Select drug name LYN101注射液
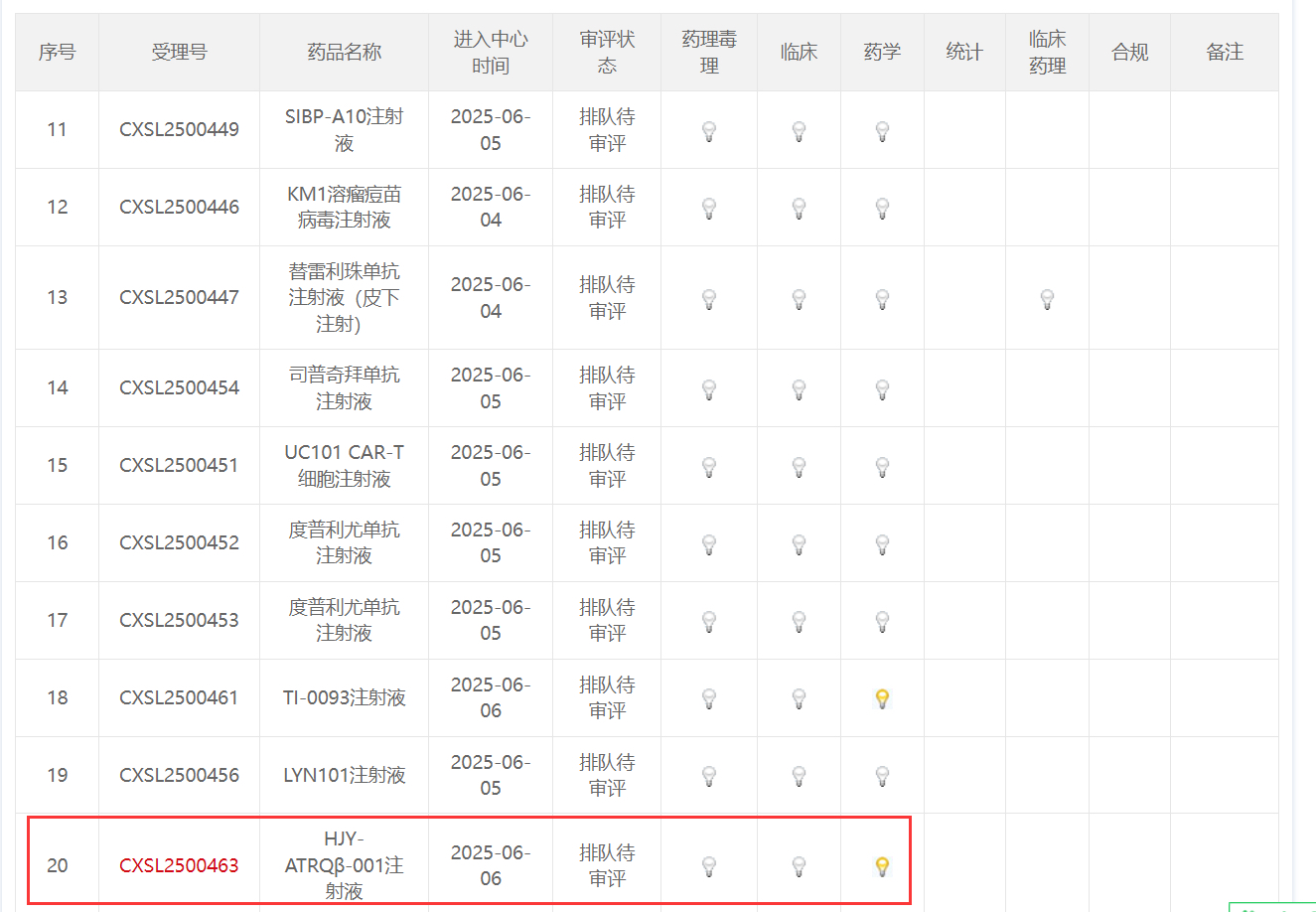The width and height of the screenshot is (1316, 912). point(344,775)
